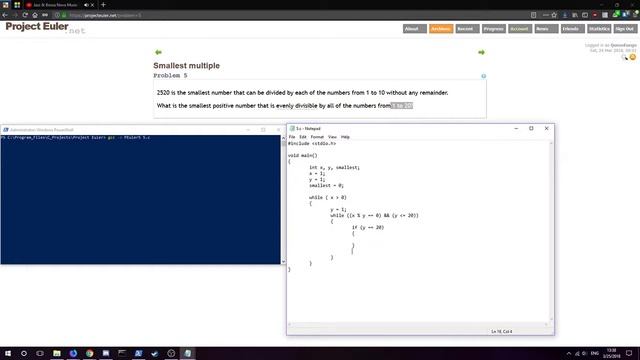Open Chrome from the taskbar
Viewport: 640px width, 360px height.
tap(89, 353)
